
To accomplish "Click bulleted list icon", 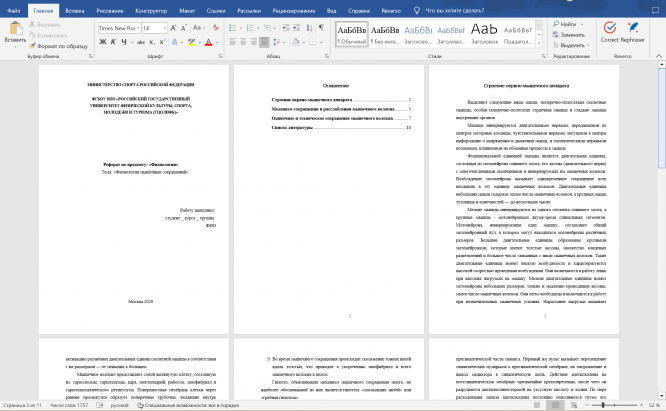I will click(232, 28).
